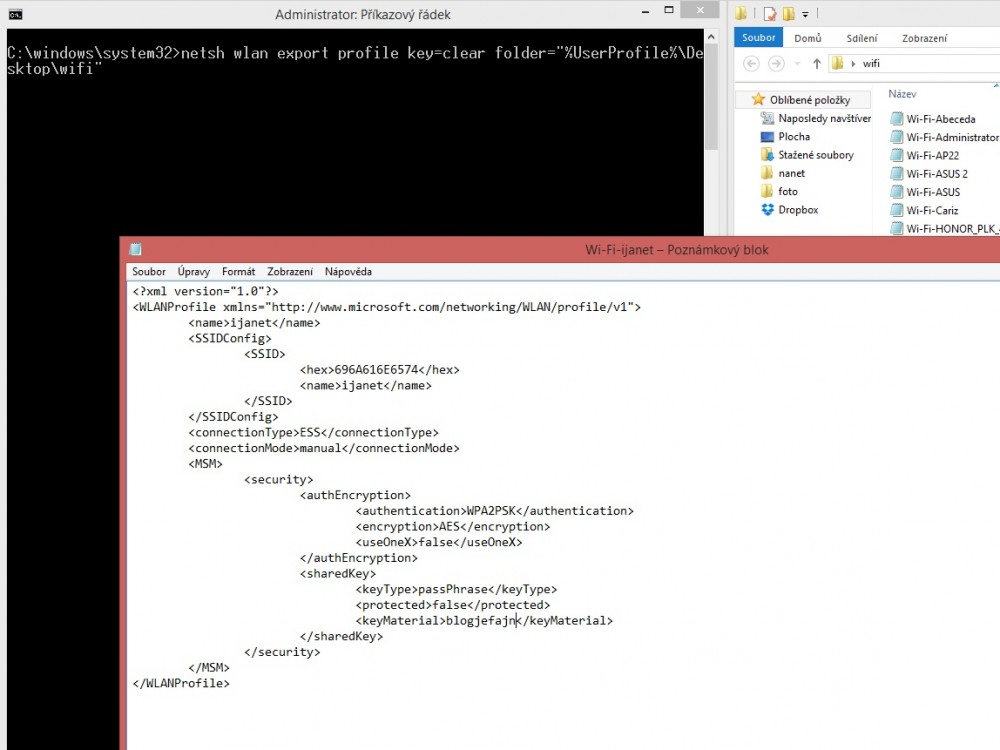Open the Formát menu in Notepad
The width and height of the screenshot is (1000, 750).
click(238, 271)
